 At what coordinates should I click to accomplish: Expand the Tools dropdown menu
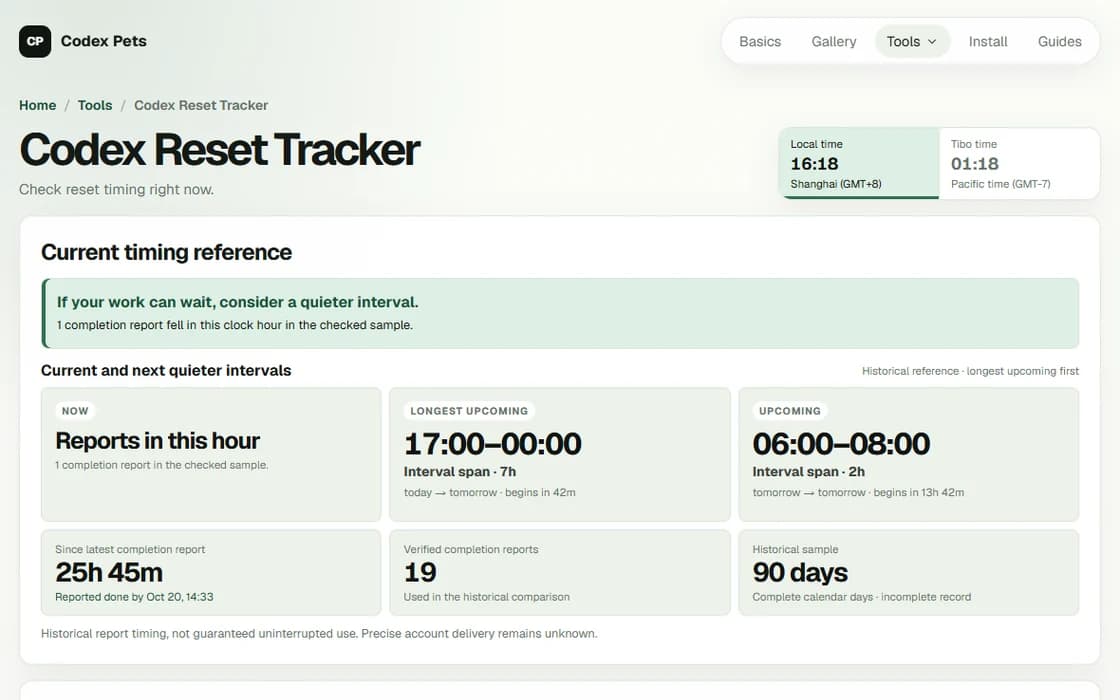pos(912,41)
